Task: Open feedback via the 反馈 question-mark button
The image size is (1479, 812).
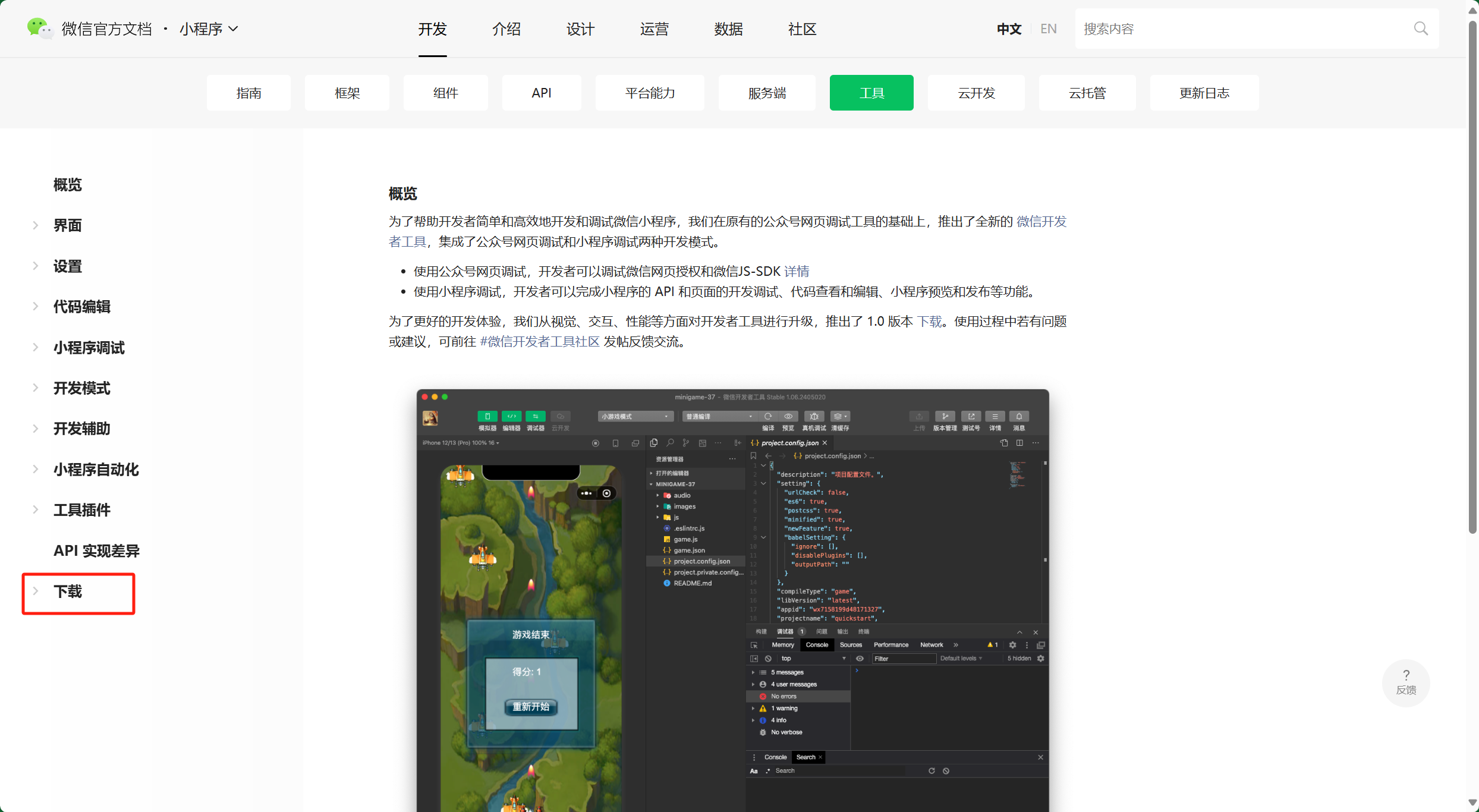Action: point(1405,682)
